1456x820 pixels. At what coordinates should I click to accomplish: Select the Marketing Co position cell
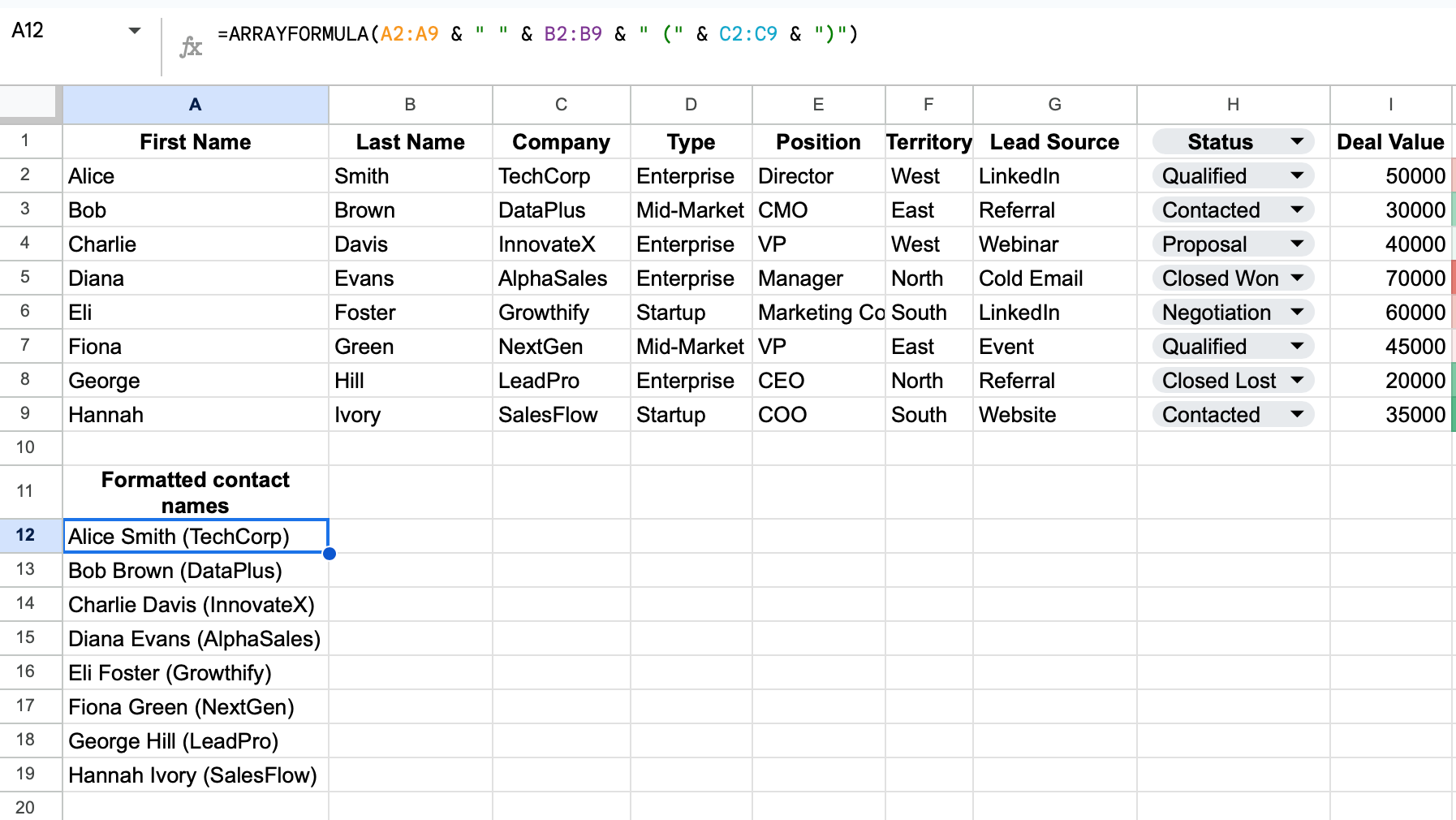(818, 313)
